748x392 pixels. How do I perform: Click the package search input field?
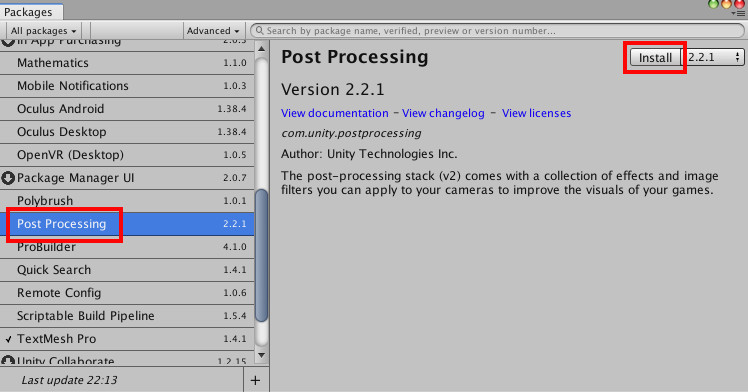[x=497, y=31]
